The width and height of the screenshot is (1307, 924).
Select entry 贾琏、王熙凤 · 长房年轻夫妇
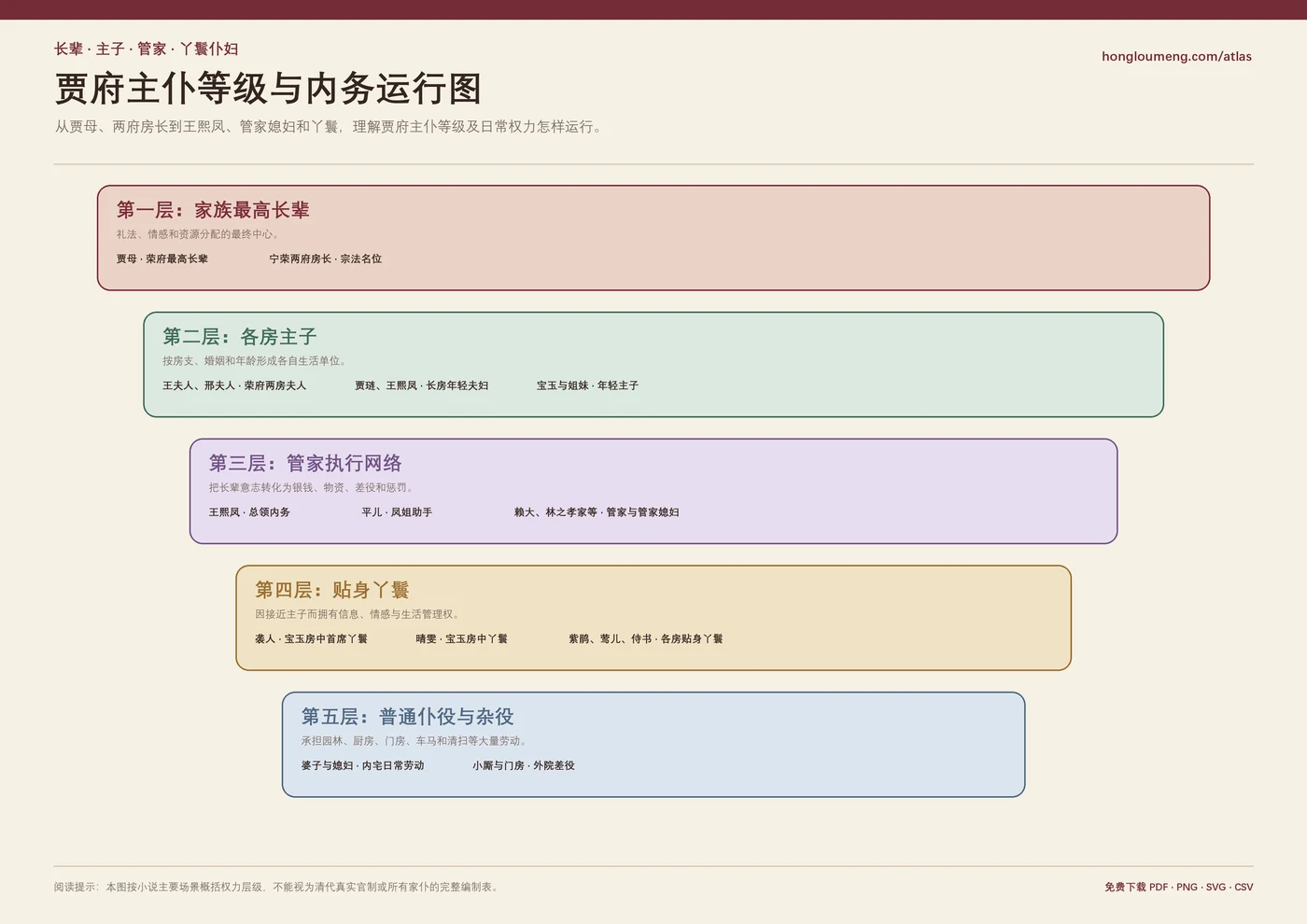421,385
